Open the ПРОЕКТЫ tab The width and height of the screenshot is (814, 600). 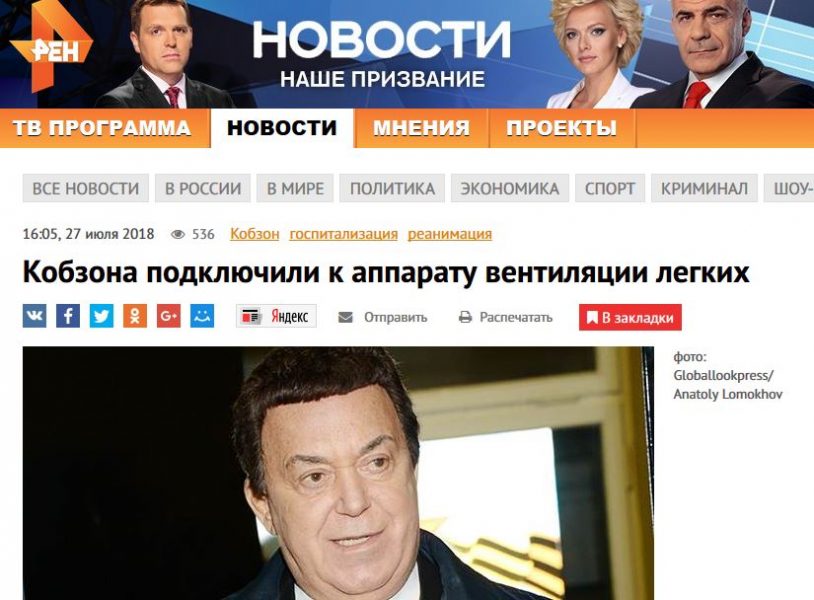pyautogui.click(x=562, y=128)
